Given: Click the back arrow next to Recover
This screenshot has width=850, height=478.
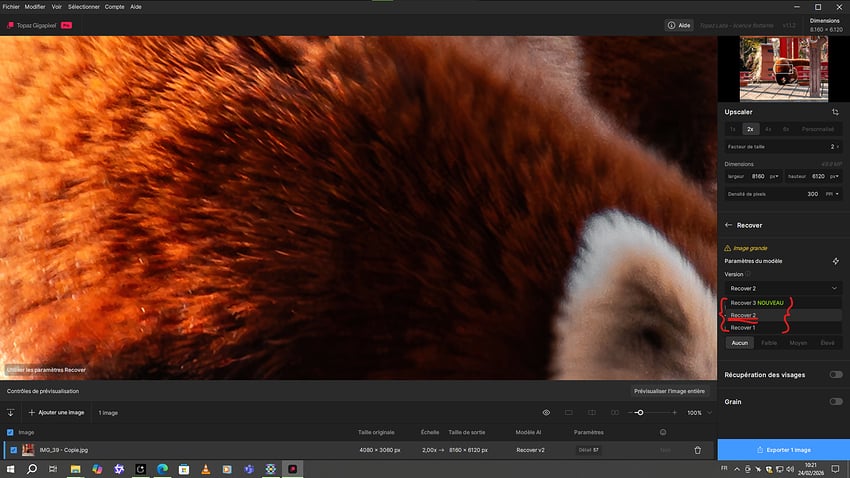Looking at the screenshot, I should click(728, 225).
